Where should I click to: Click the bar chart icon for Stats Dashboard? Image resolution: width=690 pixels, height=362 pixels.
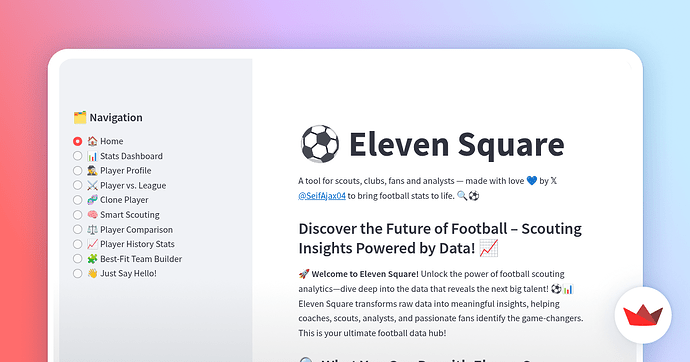92,156
